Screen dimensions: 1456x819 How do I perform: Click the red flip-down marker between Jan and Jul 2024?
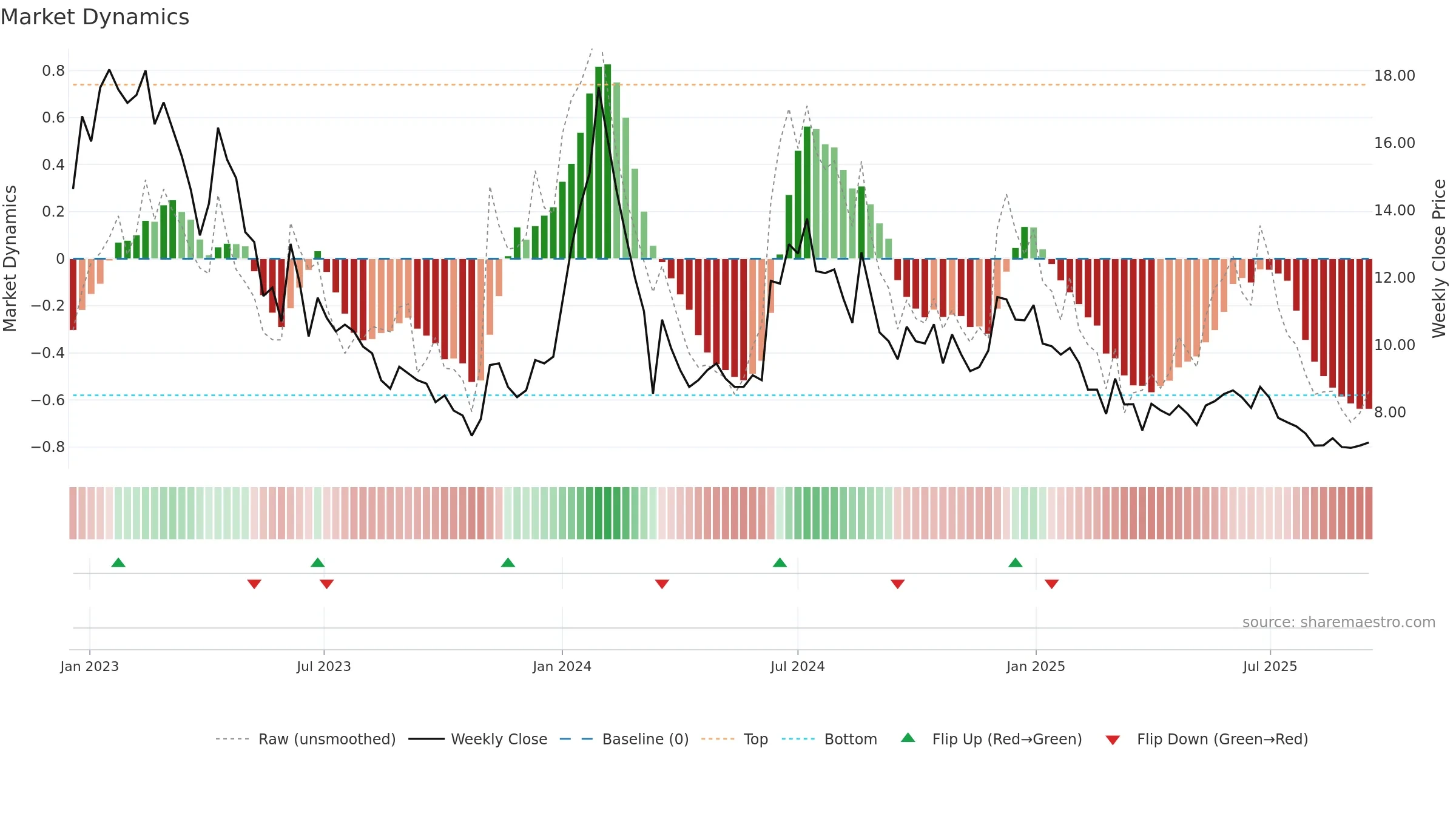662,584
